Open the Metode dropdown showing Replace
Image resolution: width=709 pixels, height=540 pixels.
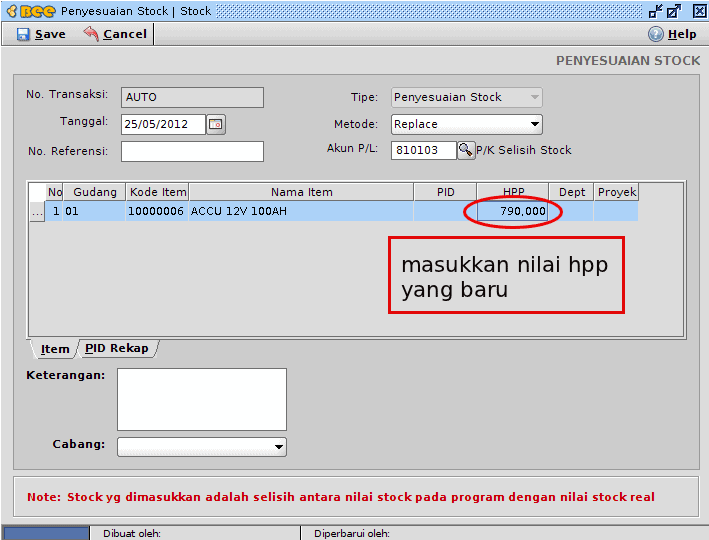(466, 124)
